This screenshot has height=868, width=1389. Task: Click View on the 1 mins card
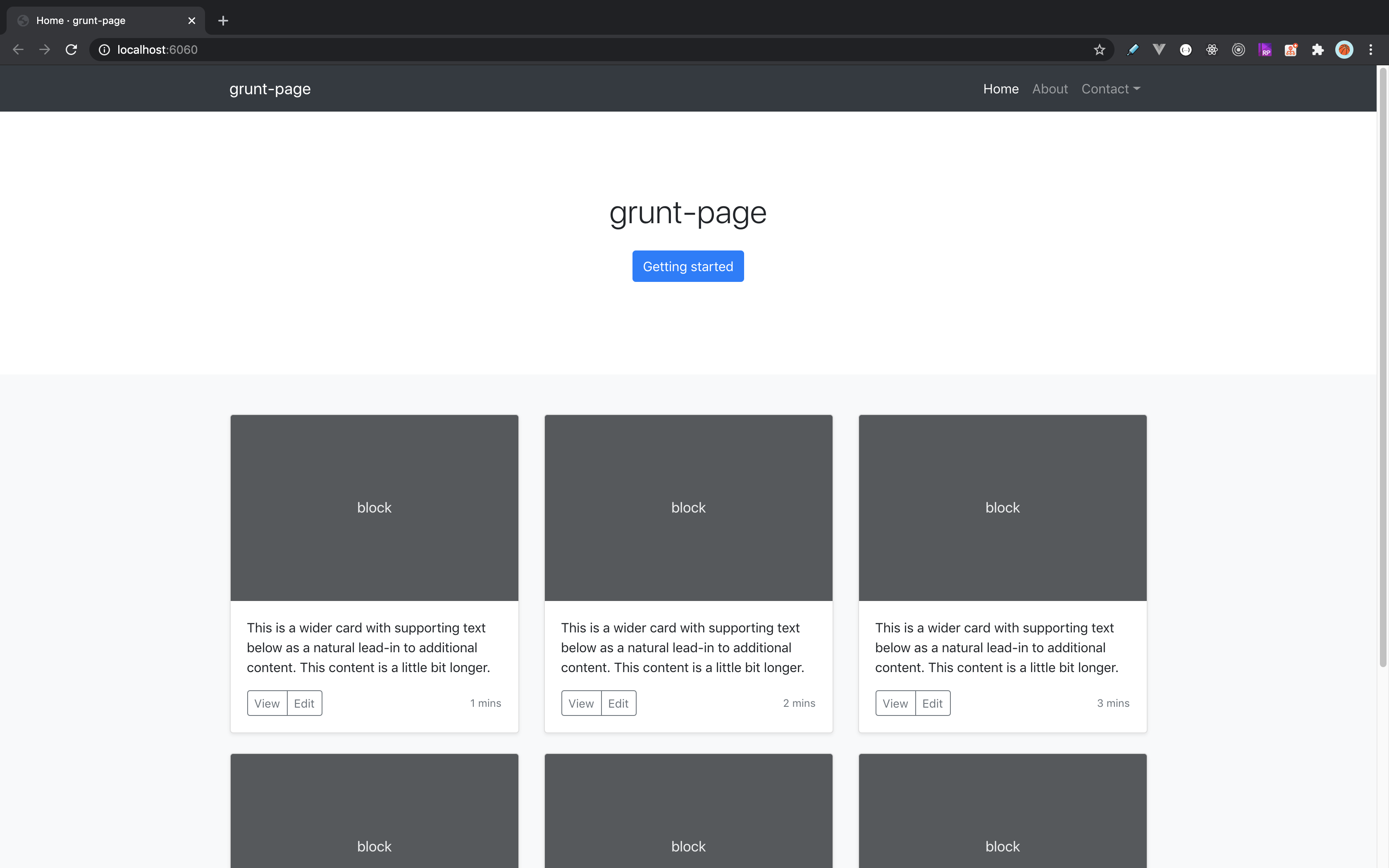[x=267, y=703]
